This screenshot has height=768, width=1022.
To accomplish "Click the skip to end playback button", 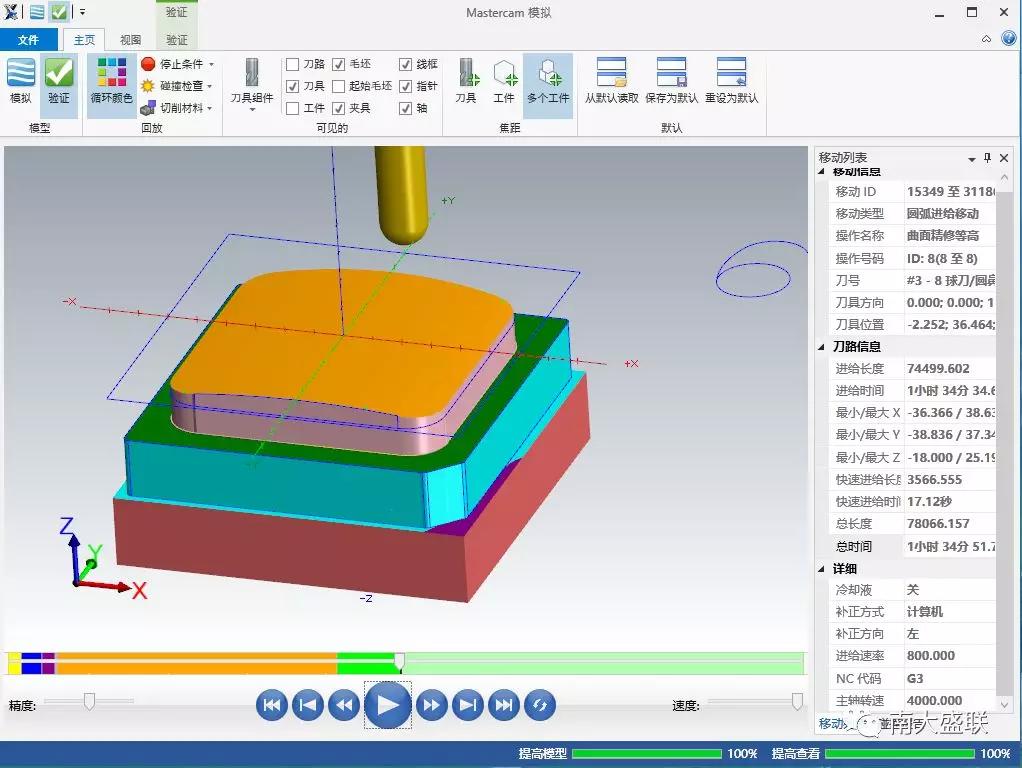I will pyautogui.click(x=504, y=705).
